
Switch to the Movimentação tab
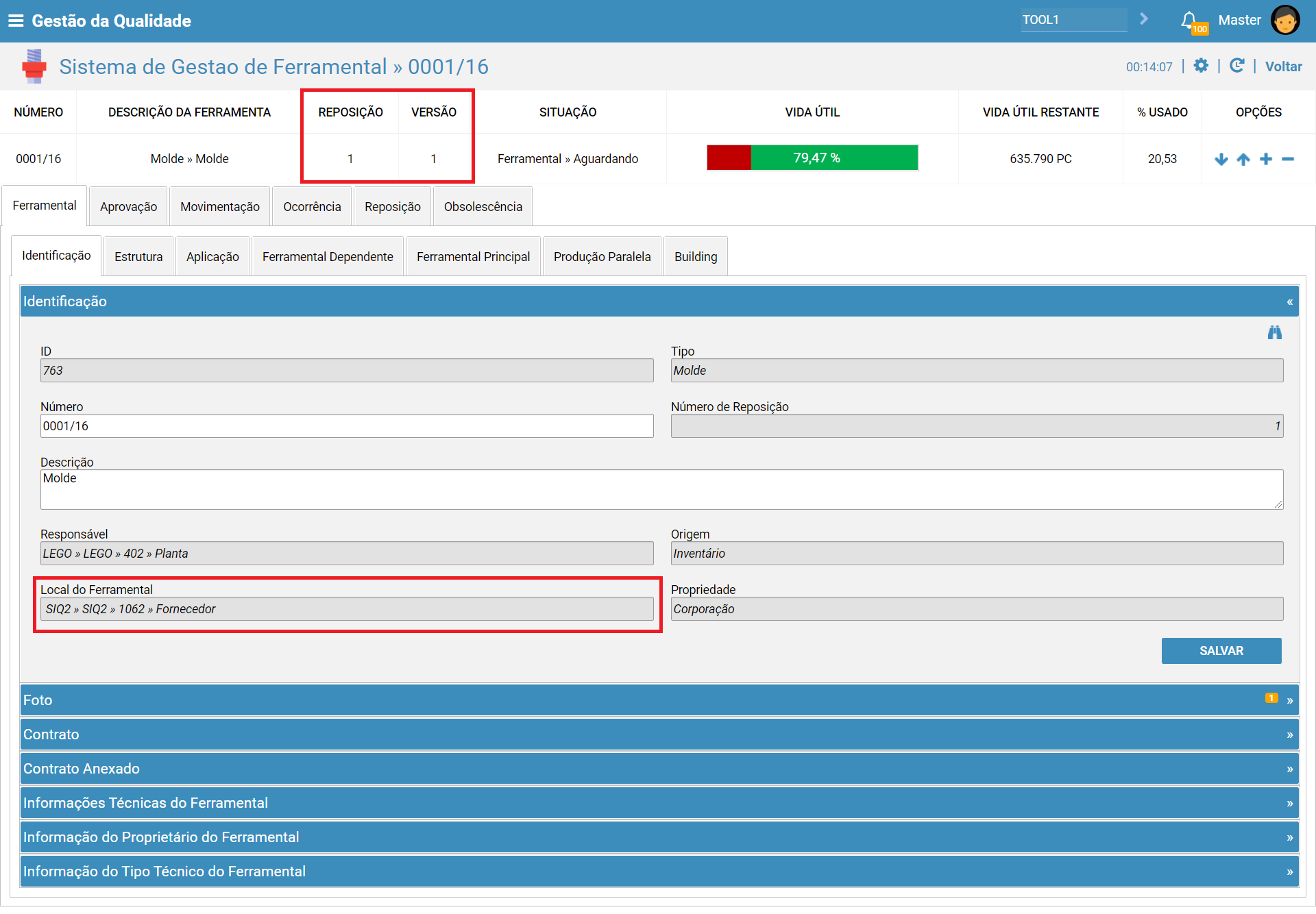click(x=220, y=207)
